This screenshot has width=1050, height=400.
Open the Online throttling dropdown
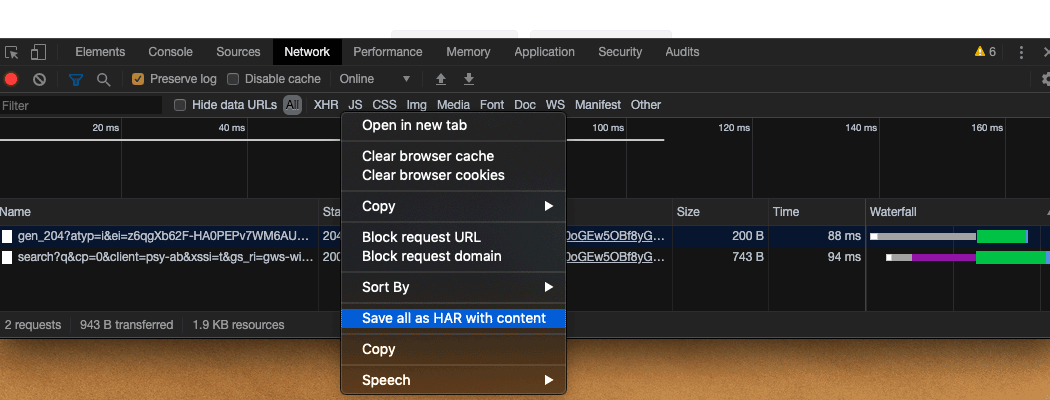click(x=375, y=79)
